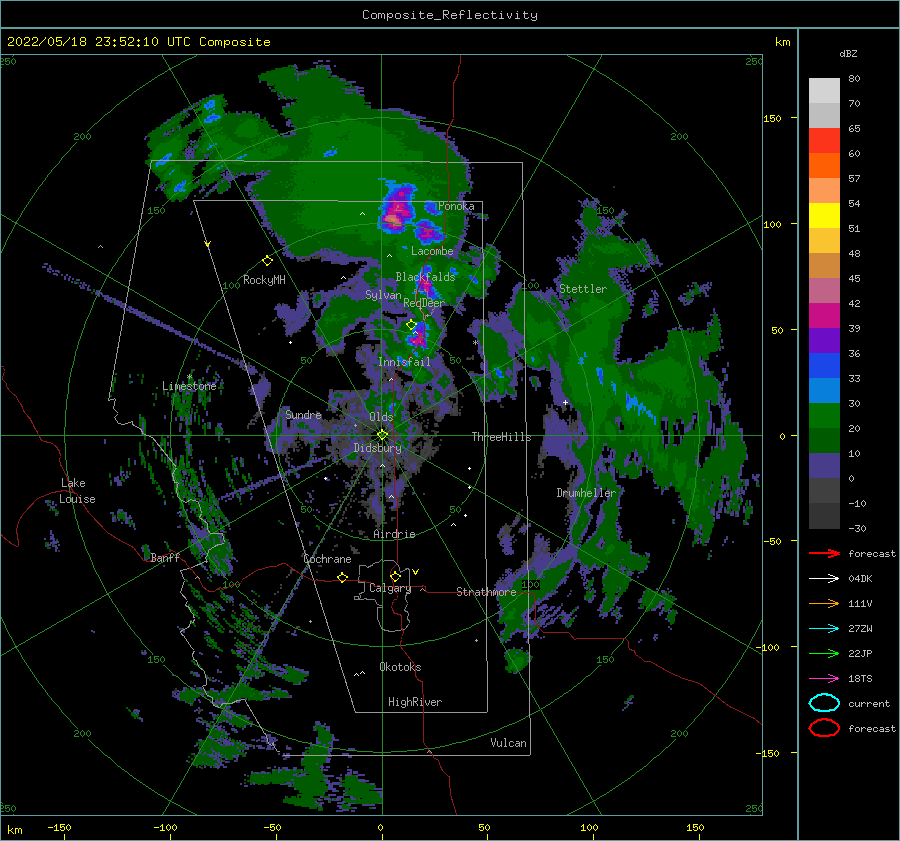Click the yellow diamond marker near RockyMH
This screenshot has height=841, width=900.
click(267, 261)
